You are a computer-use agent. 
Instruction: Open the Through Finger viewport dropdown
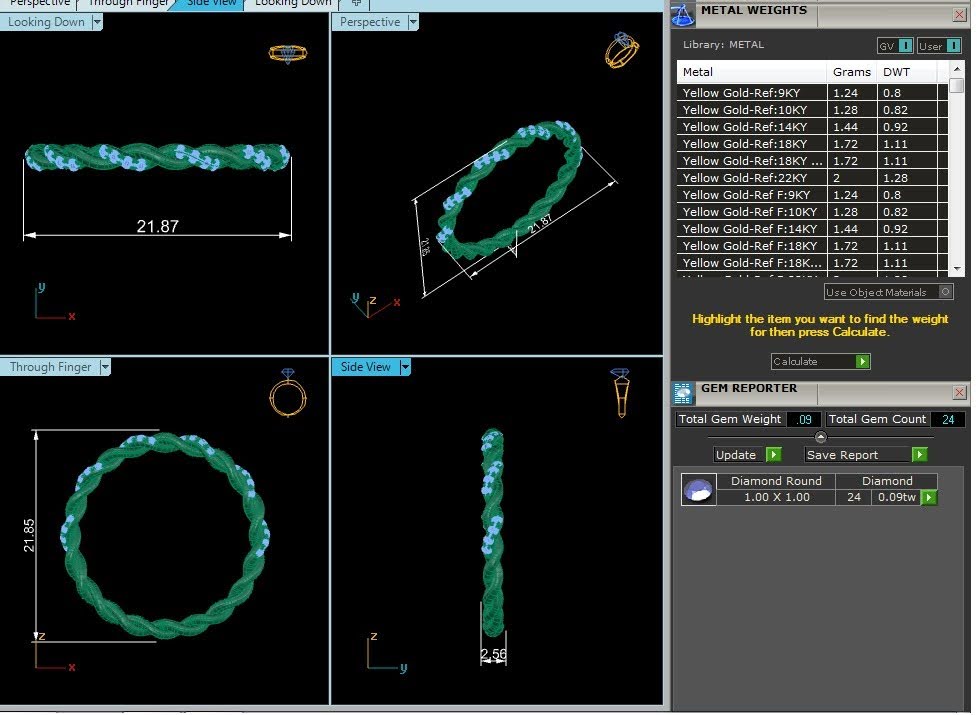coord(105,367)
